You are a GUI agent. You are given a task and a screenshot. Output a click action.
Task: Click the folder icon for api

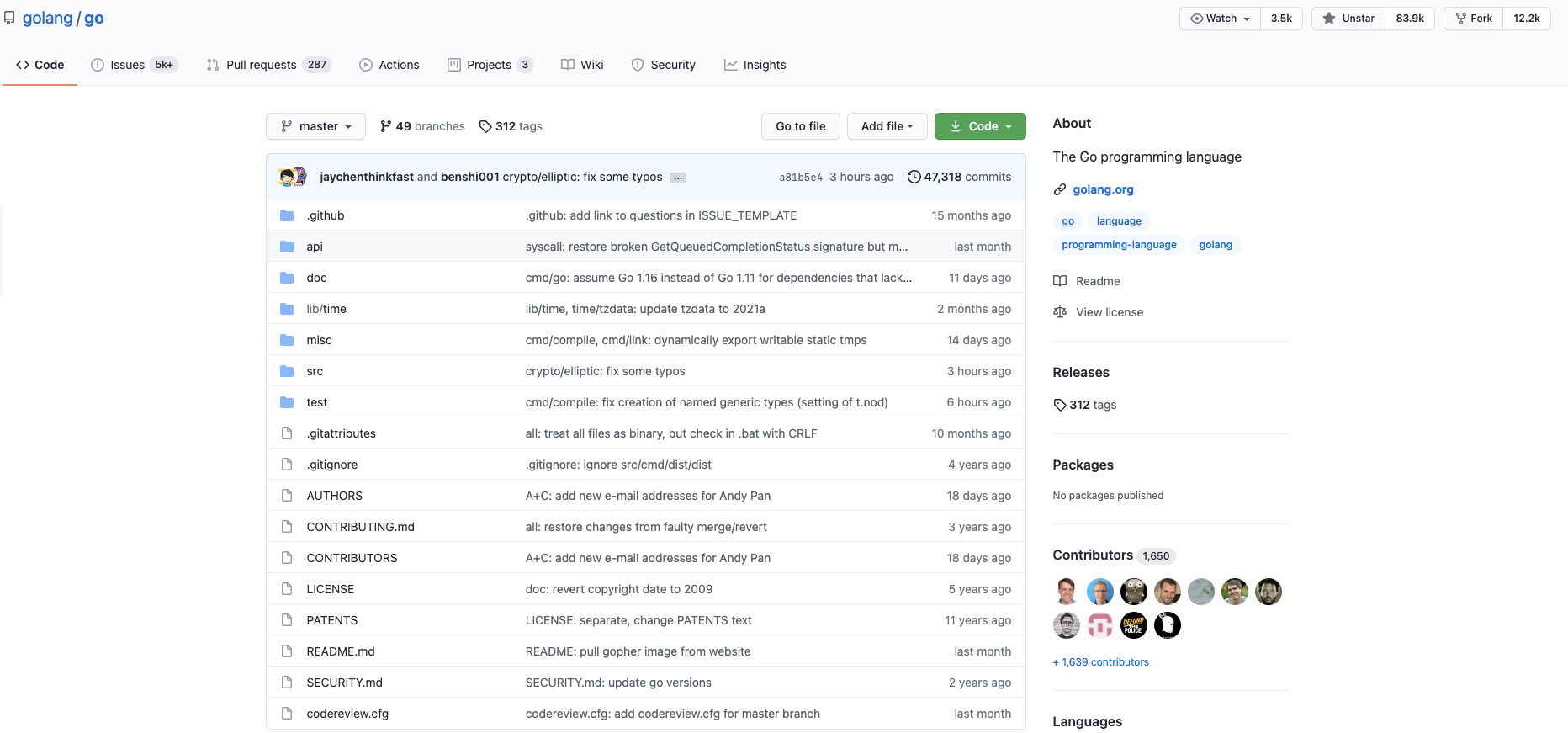point(287,247)
